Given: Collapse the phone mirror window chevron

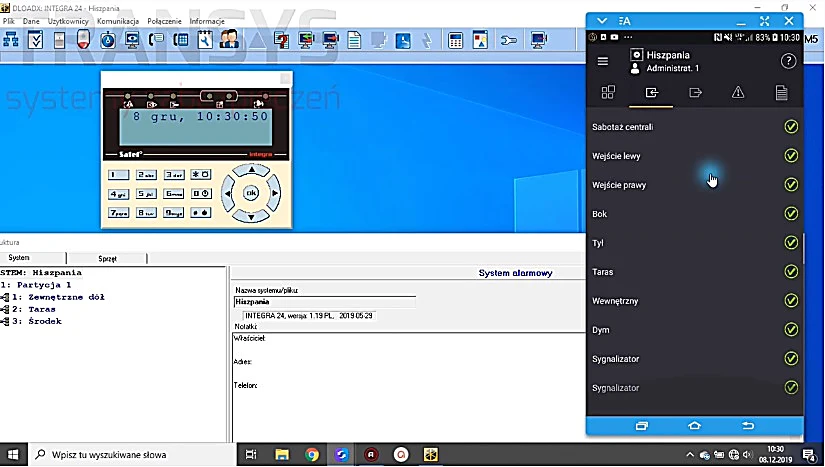Looking at the screenshot, I should click(x=602, y=21).
